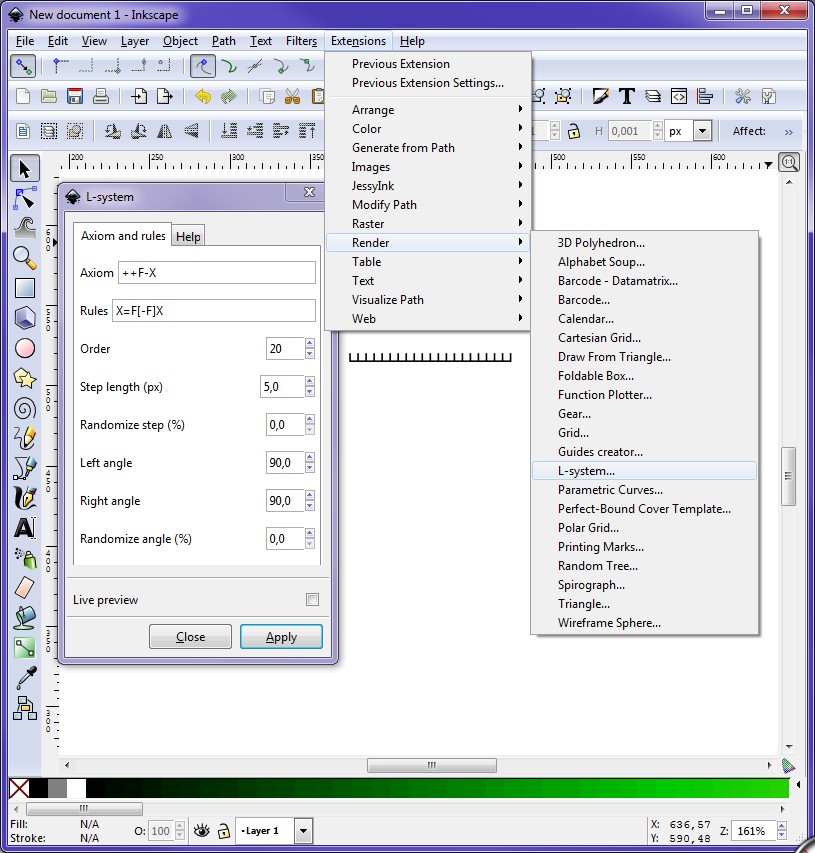Click Apply in the L-system dialog
The image size is (815, 853).
click(281, 636)
